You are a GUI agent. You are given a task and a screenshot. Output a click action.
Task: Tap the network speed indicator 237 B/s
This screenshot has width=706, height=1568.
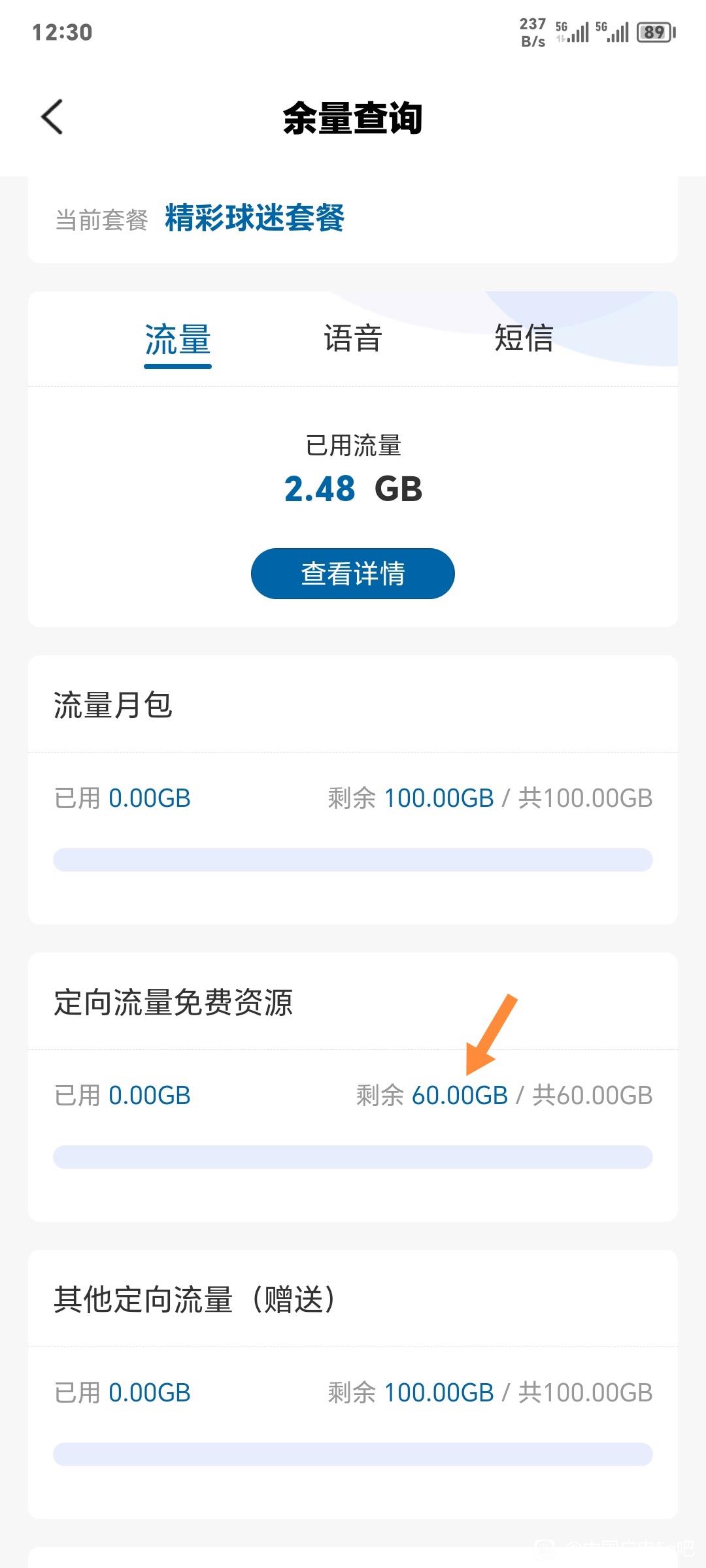[533, 32]
